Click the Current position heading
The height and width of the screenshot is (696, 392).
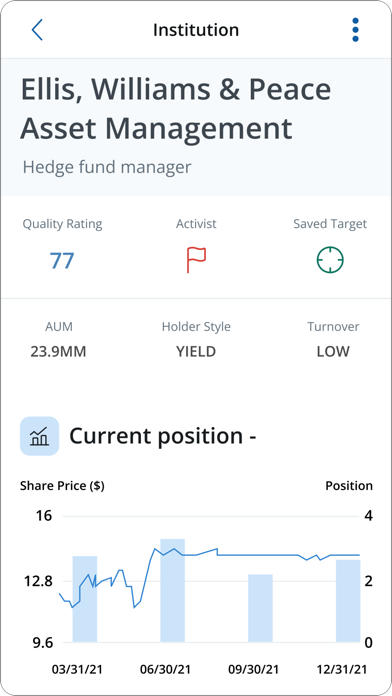pyautogui.click(x=163, y=436)
